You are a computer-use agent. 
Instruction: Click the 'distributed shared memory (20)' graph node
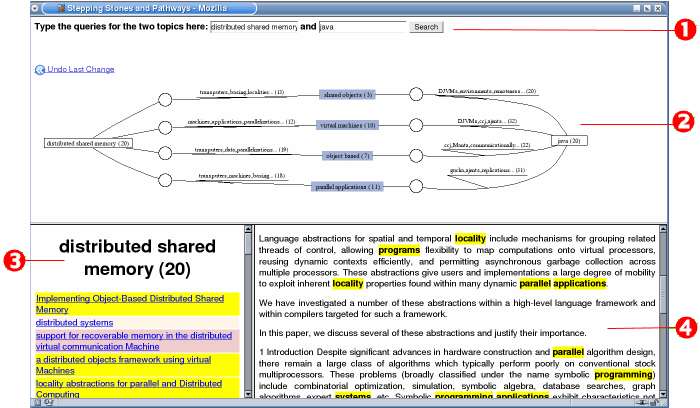[x=88, y=143]
